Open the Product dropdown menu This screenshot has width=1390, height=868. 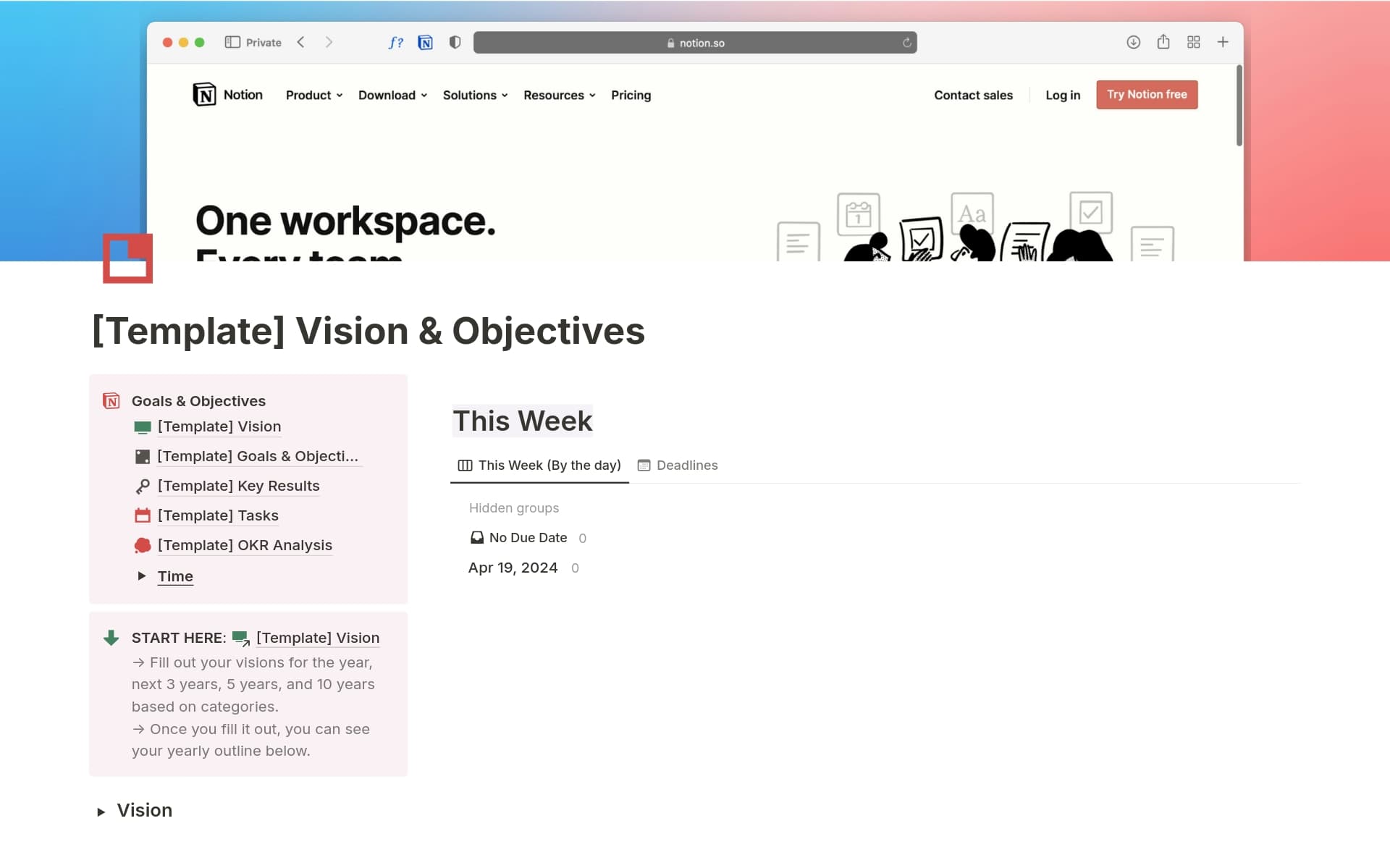click(x=313, y=96)
